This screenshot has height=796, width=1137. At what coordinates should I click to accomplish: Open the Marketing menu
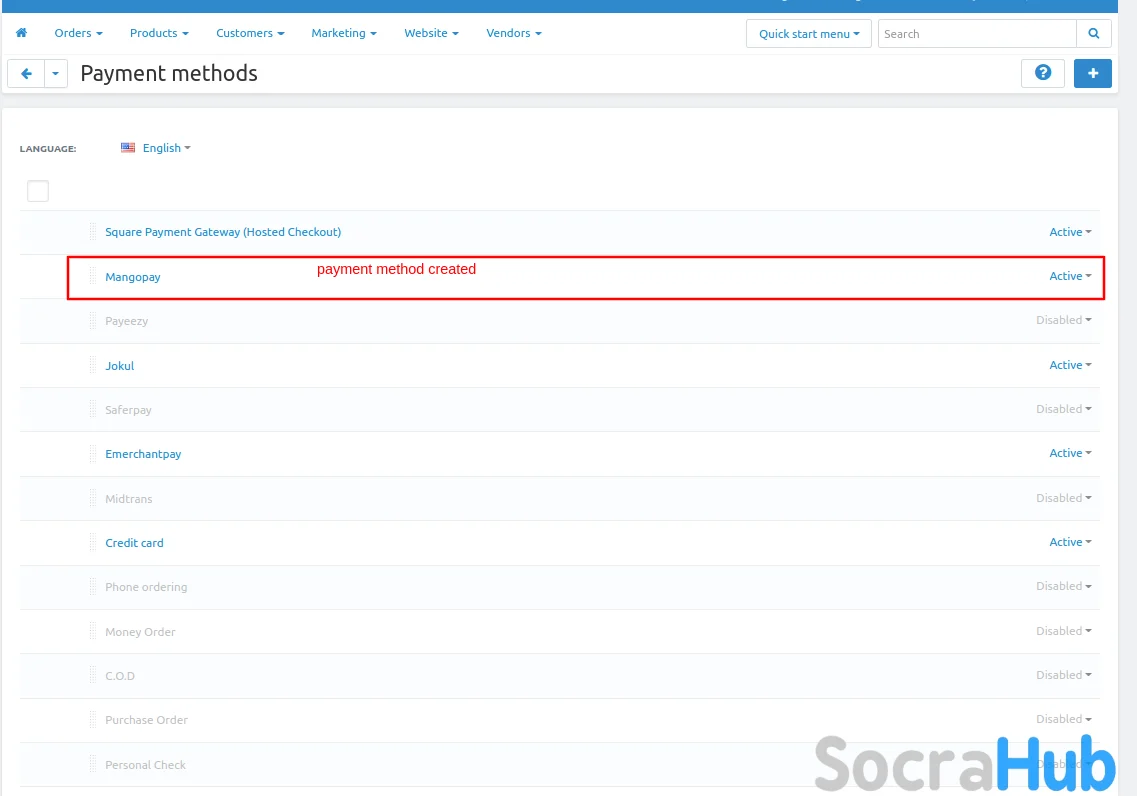343,33
